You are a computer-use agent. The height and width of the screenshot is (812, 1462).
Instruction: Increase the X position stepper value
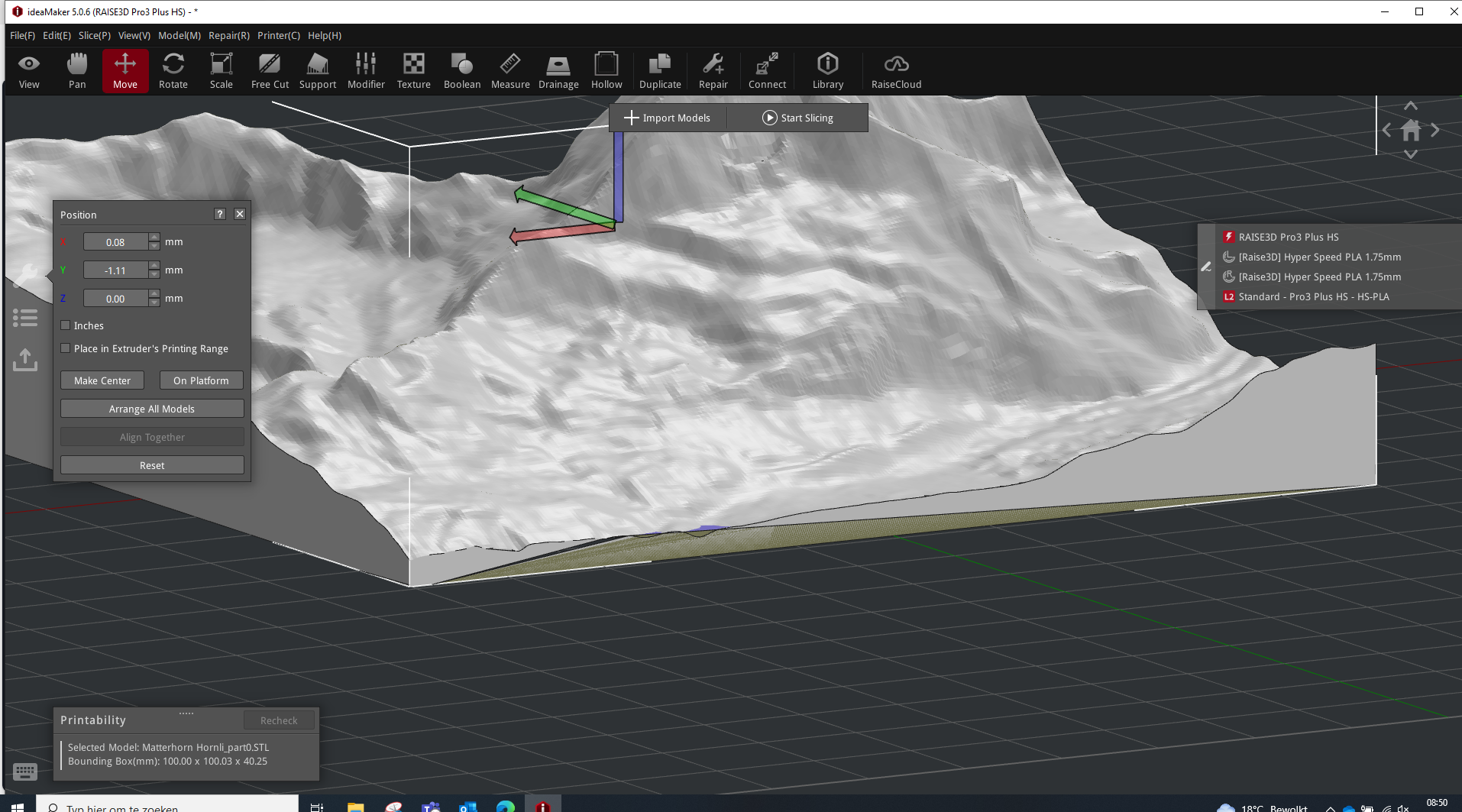[x=154, y=238]
